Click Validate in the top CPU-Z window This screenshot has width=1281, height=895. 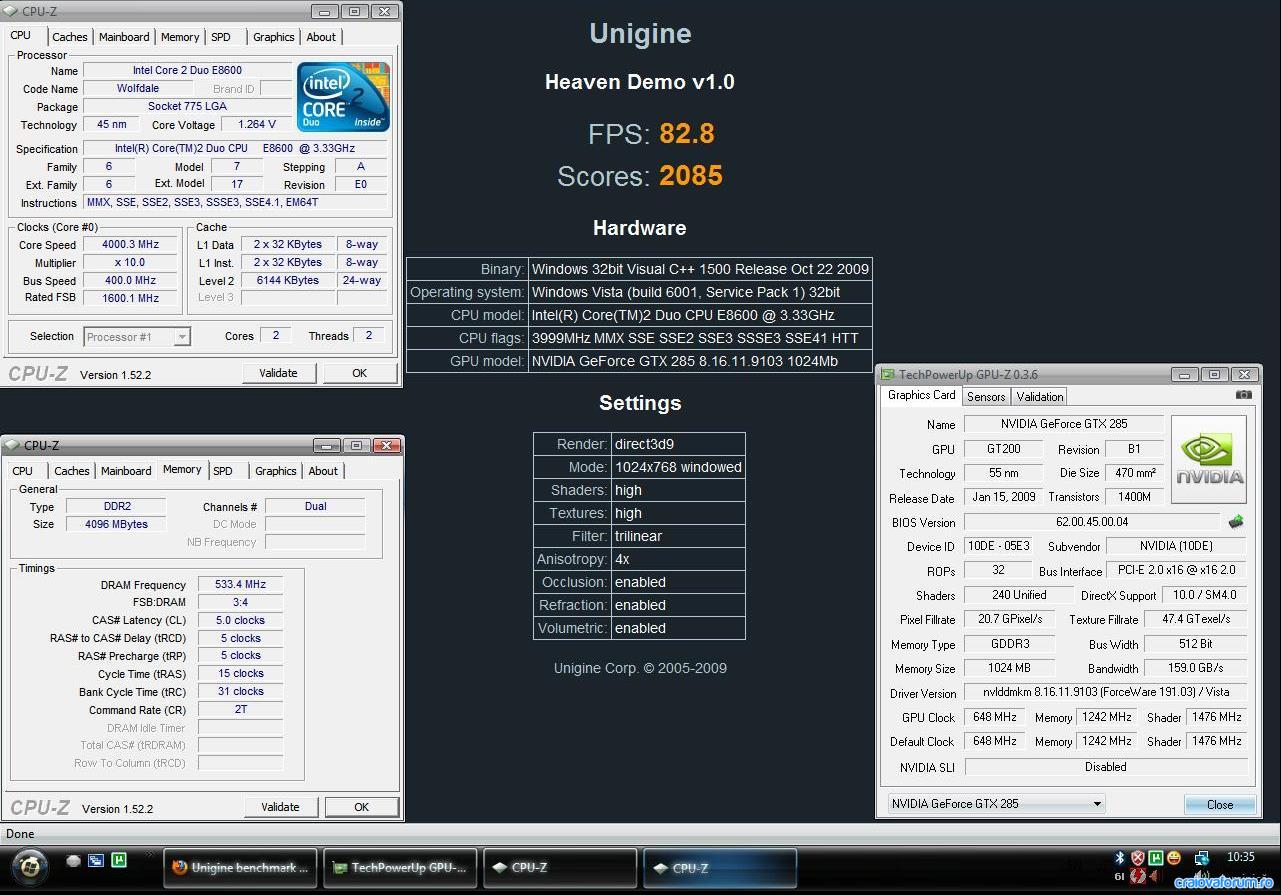pos(279,373)
